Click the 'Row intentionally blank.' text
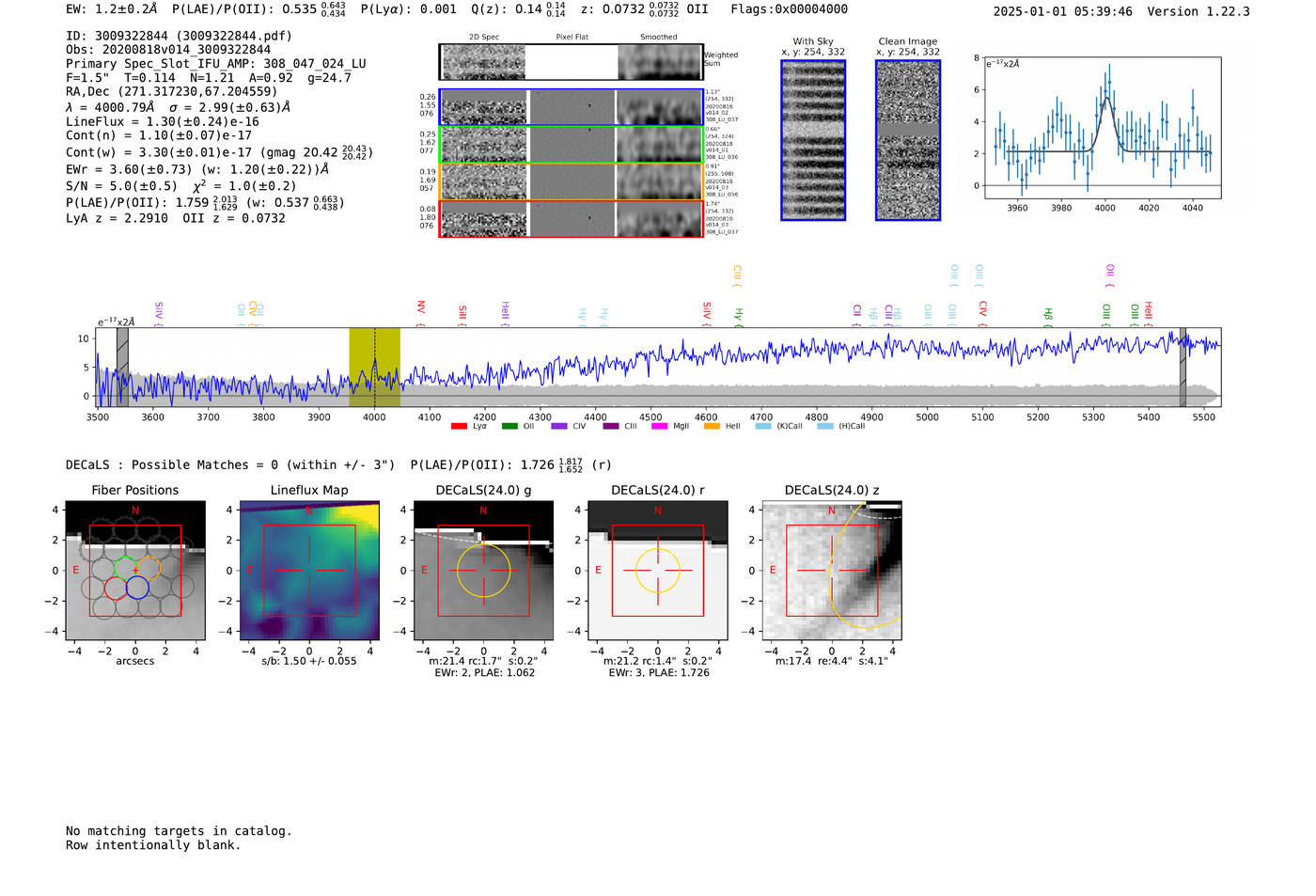 pos(153,845)
